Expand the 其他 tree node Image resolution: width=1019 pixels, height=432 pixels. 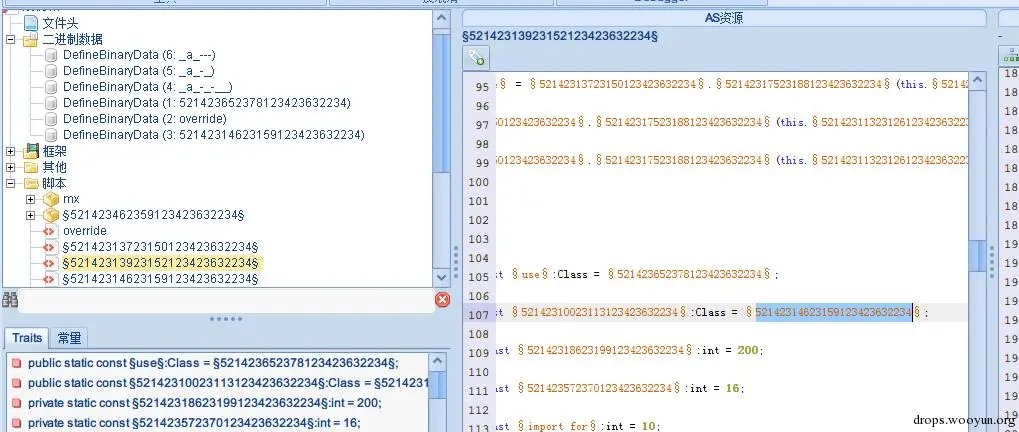(x=10, y=168)
